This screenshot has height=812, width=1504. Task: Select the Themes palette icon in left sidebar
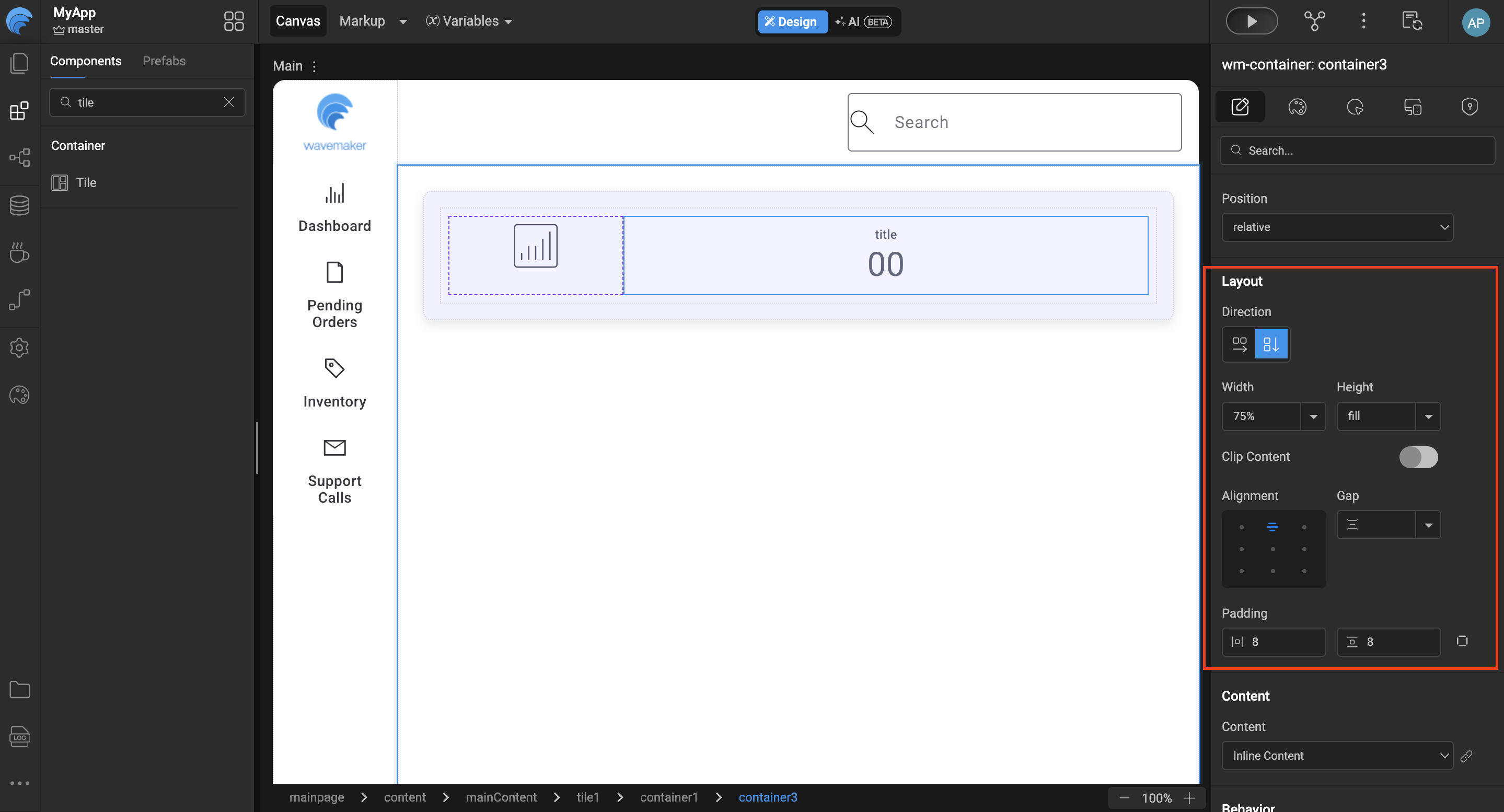19,395
